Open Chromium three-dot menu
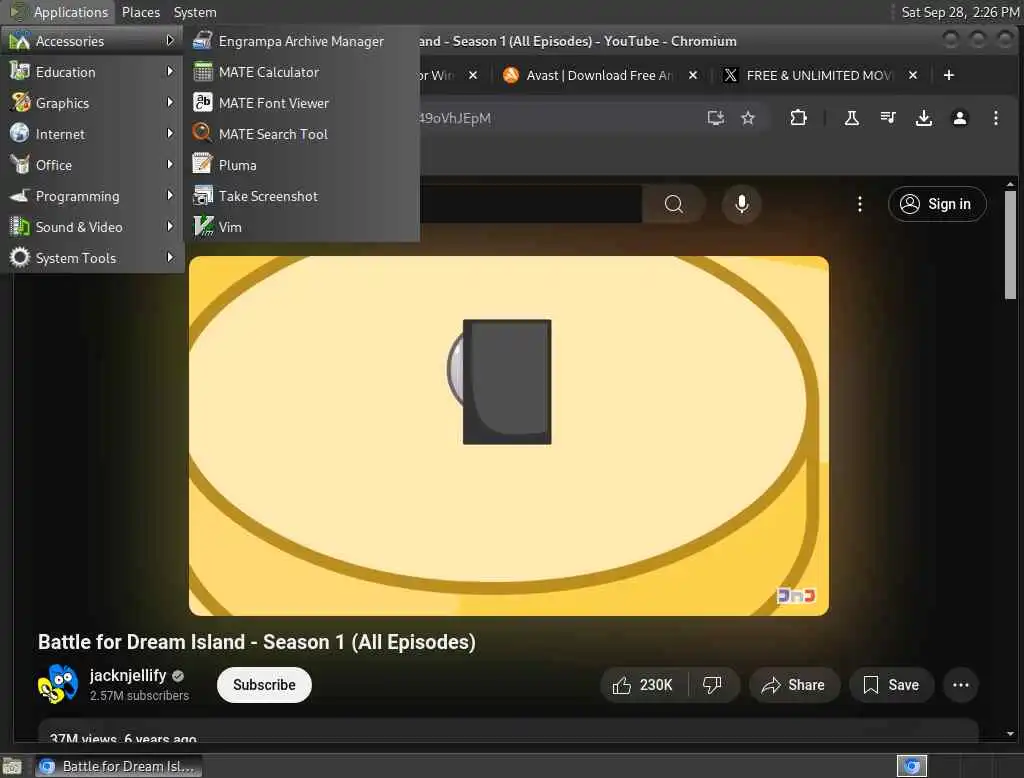1024x778 pixels. coord(995,118)
